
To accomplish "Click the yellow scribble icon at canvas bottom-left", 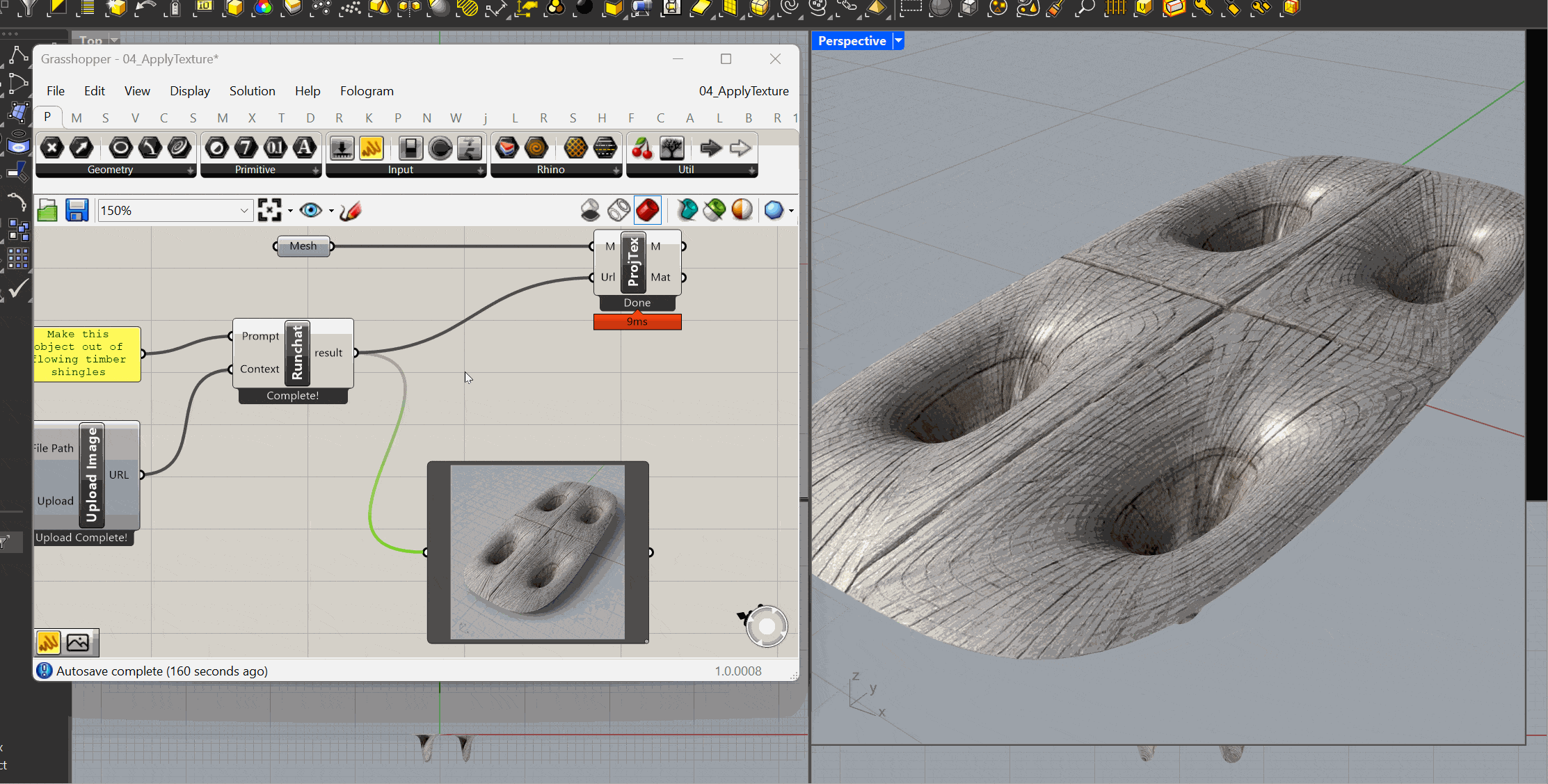I will coord(49,643).
